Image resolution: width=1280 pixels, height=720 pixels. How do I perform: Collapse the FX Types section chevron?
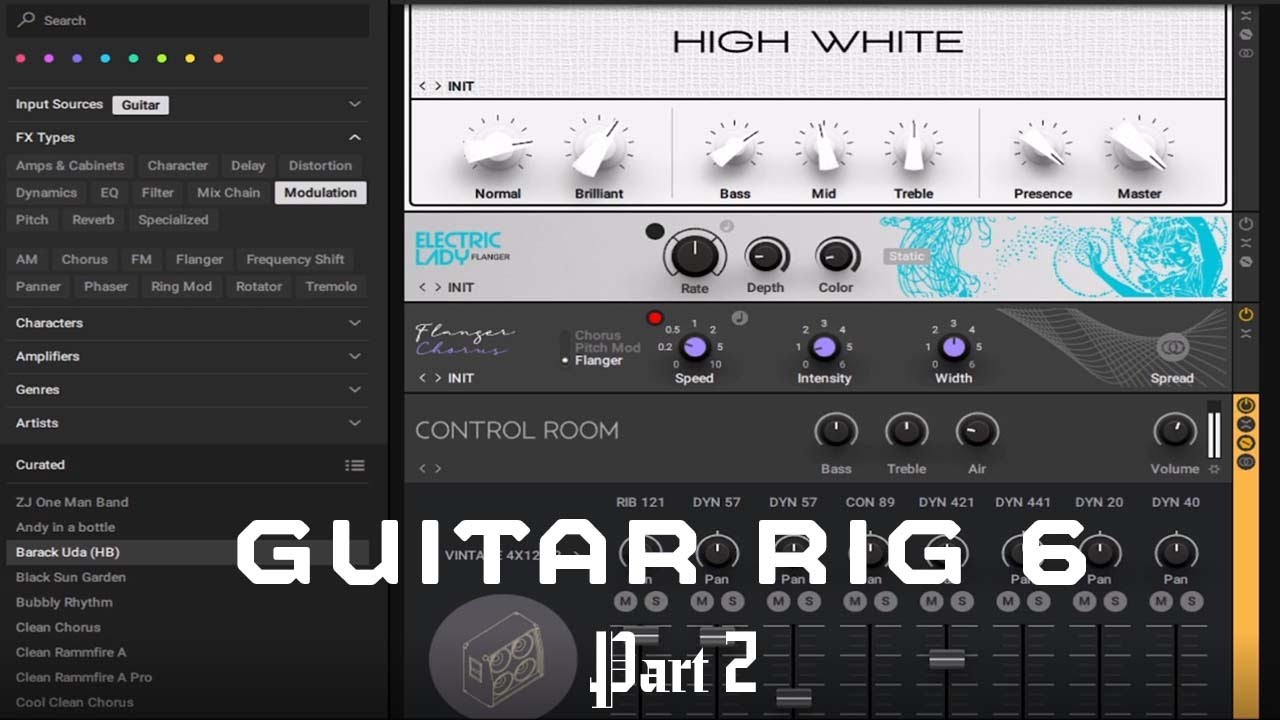[x=355, y=137]
